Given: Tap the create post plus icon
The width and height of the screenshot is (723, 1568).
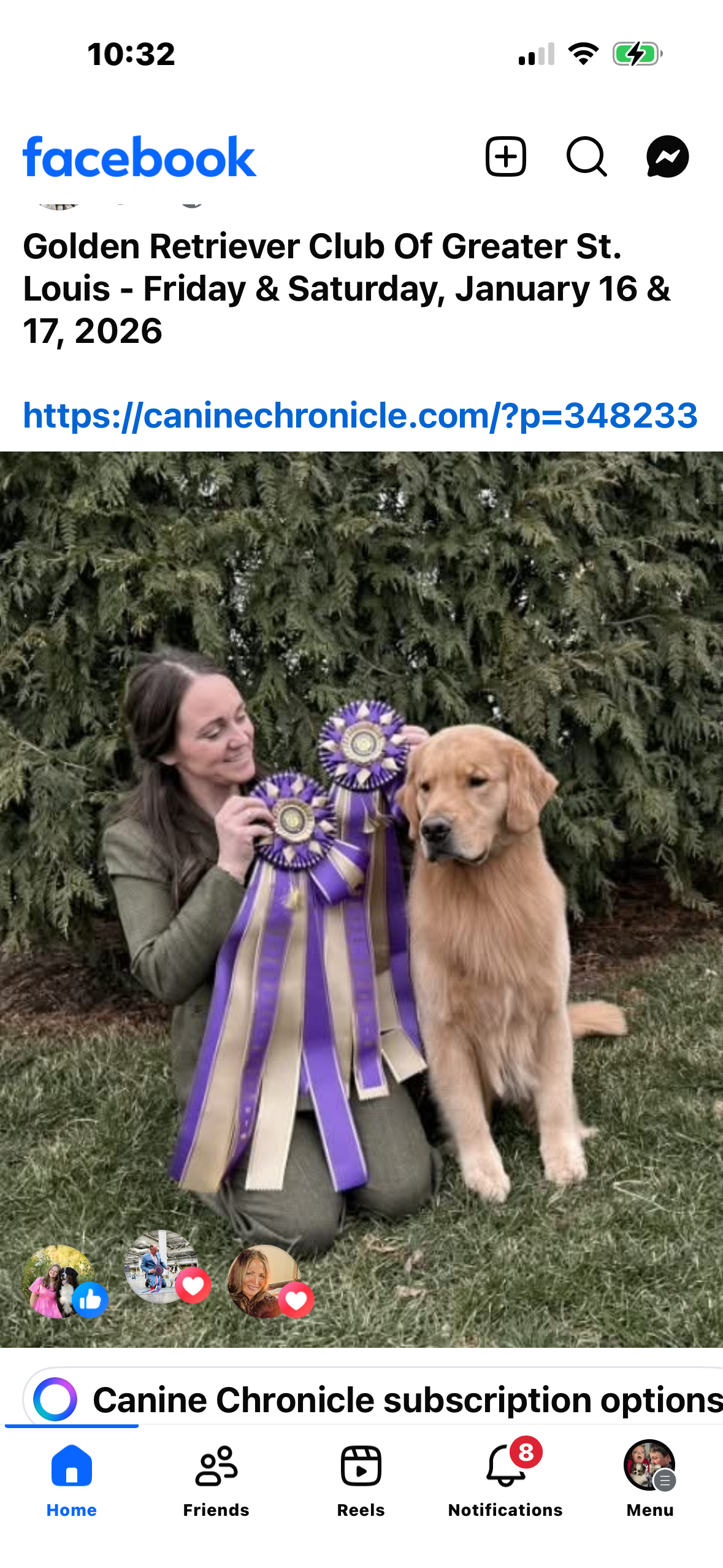Looking at the screenshot, I should [505, 156].
